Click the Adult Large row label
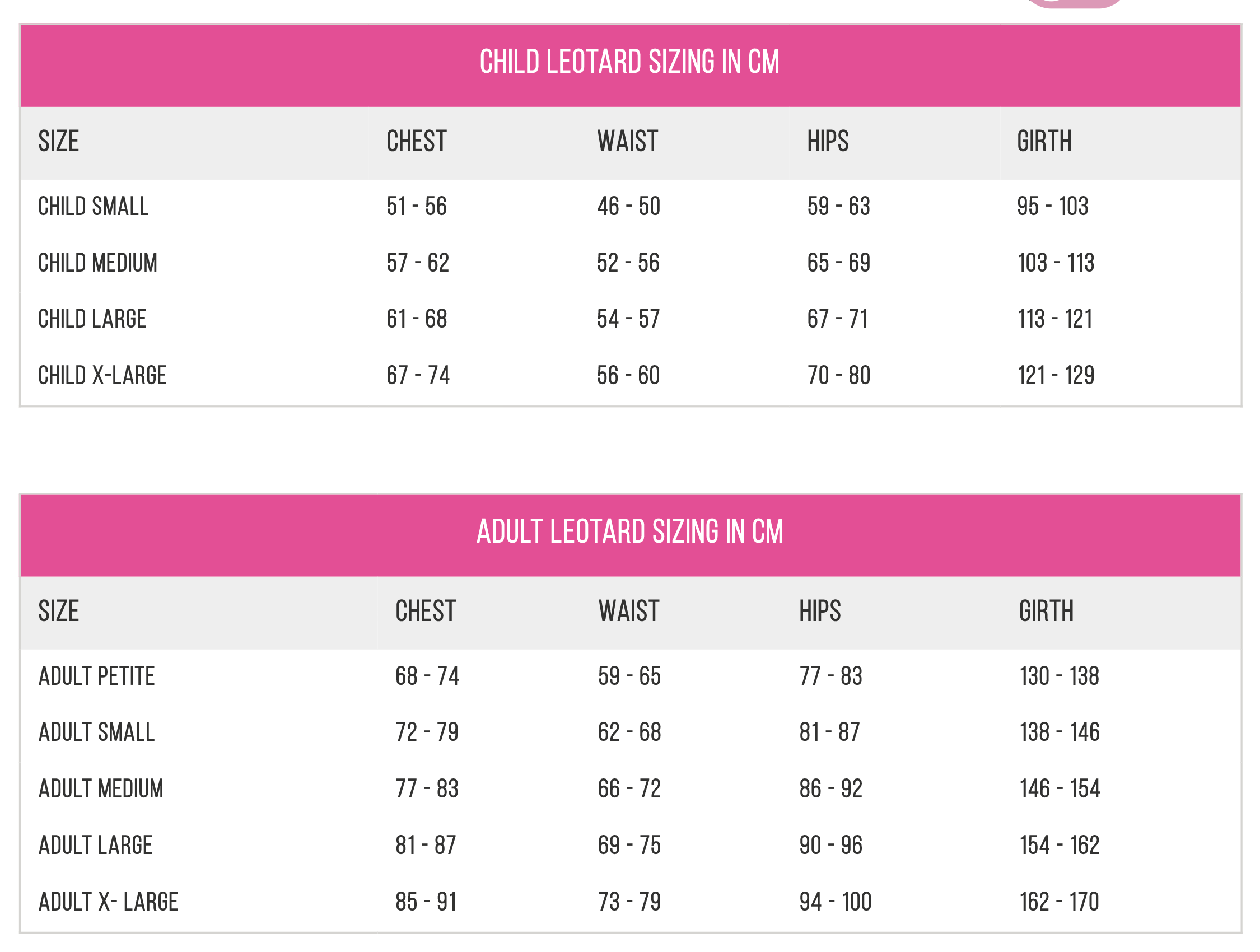The height and width of the screenshot is (952, 1260). coord(95,846)
